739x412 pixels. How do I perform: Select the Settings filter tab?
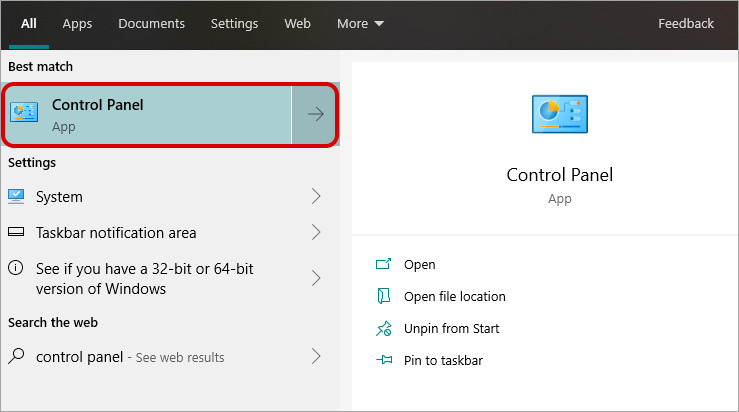point(234,24)
